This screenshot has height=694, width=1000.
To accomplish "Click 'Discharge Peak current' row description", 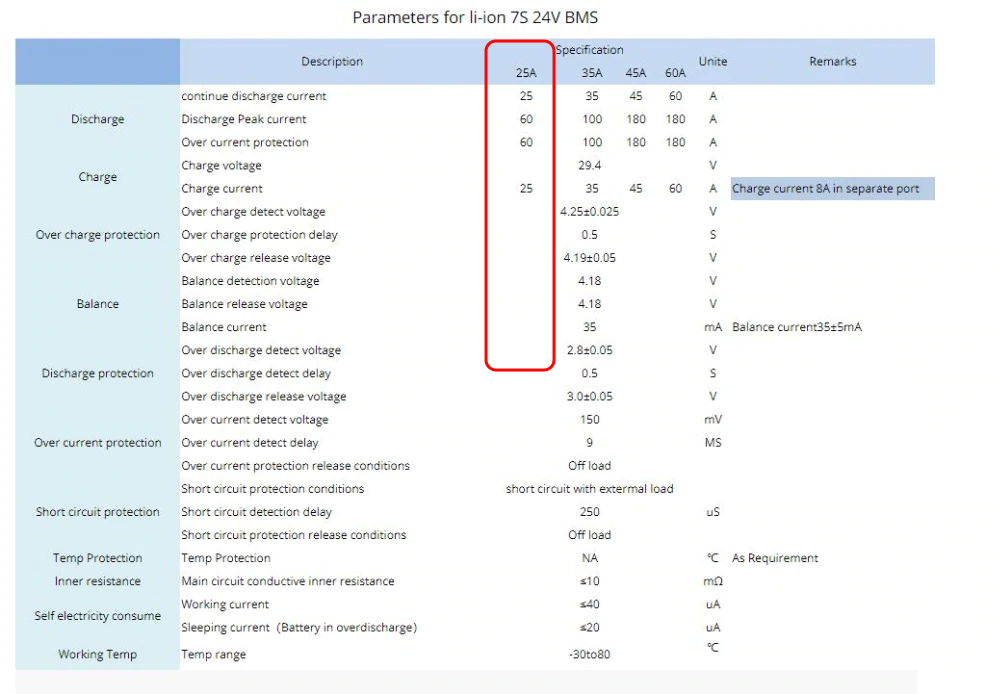I will 244,119.
